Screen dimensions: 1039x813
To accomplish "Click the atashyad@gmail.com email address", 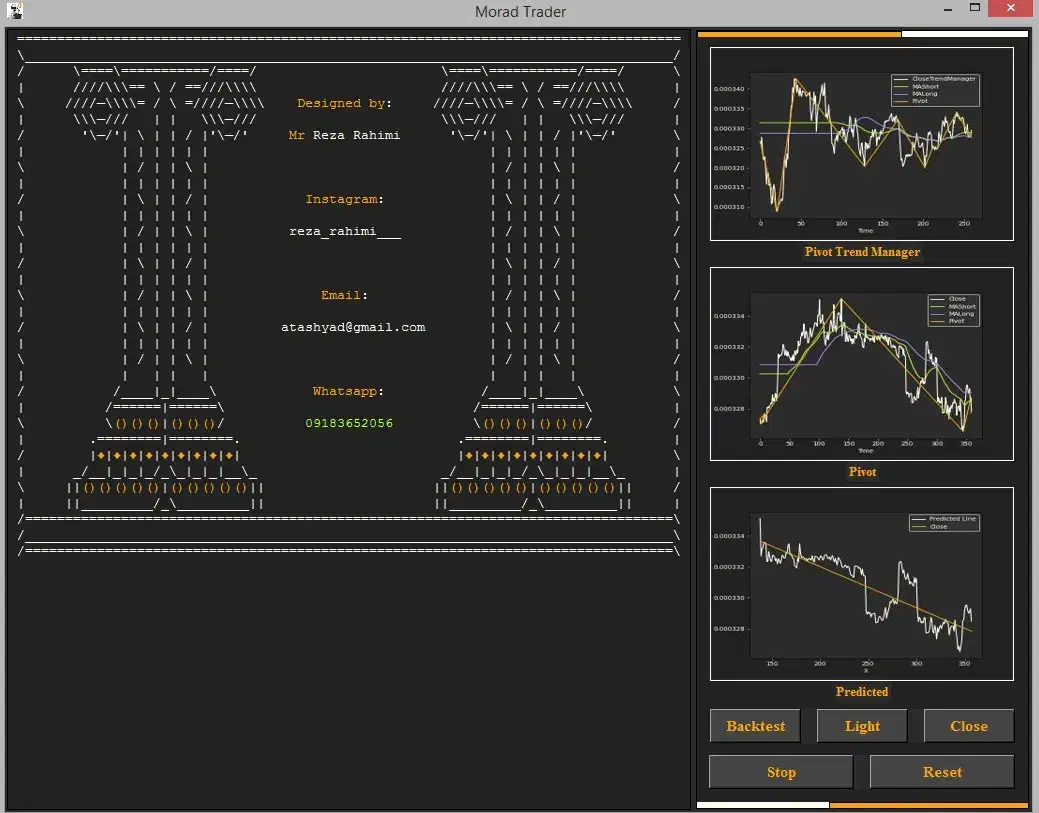I will [353, 327].
